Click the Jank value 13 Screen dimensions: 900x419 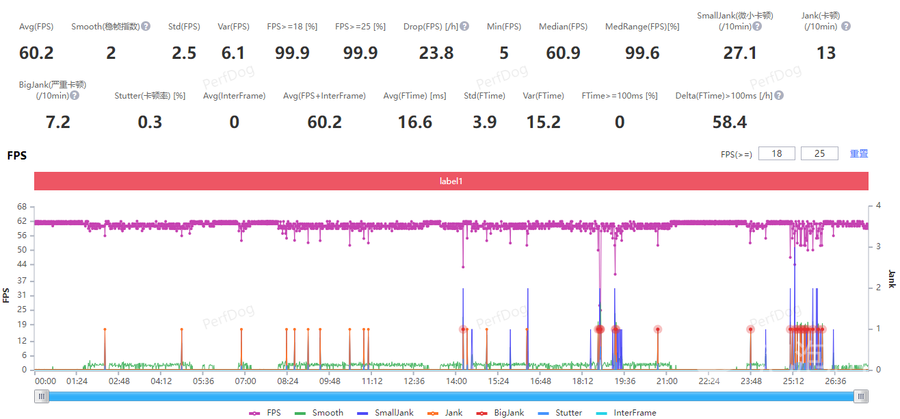point(825,53)
